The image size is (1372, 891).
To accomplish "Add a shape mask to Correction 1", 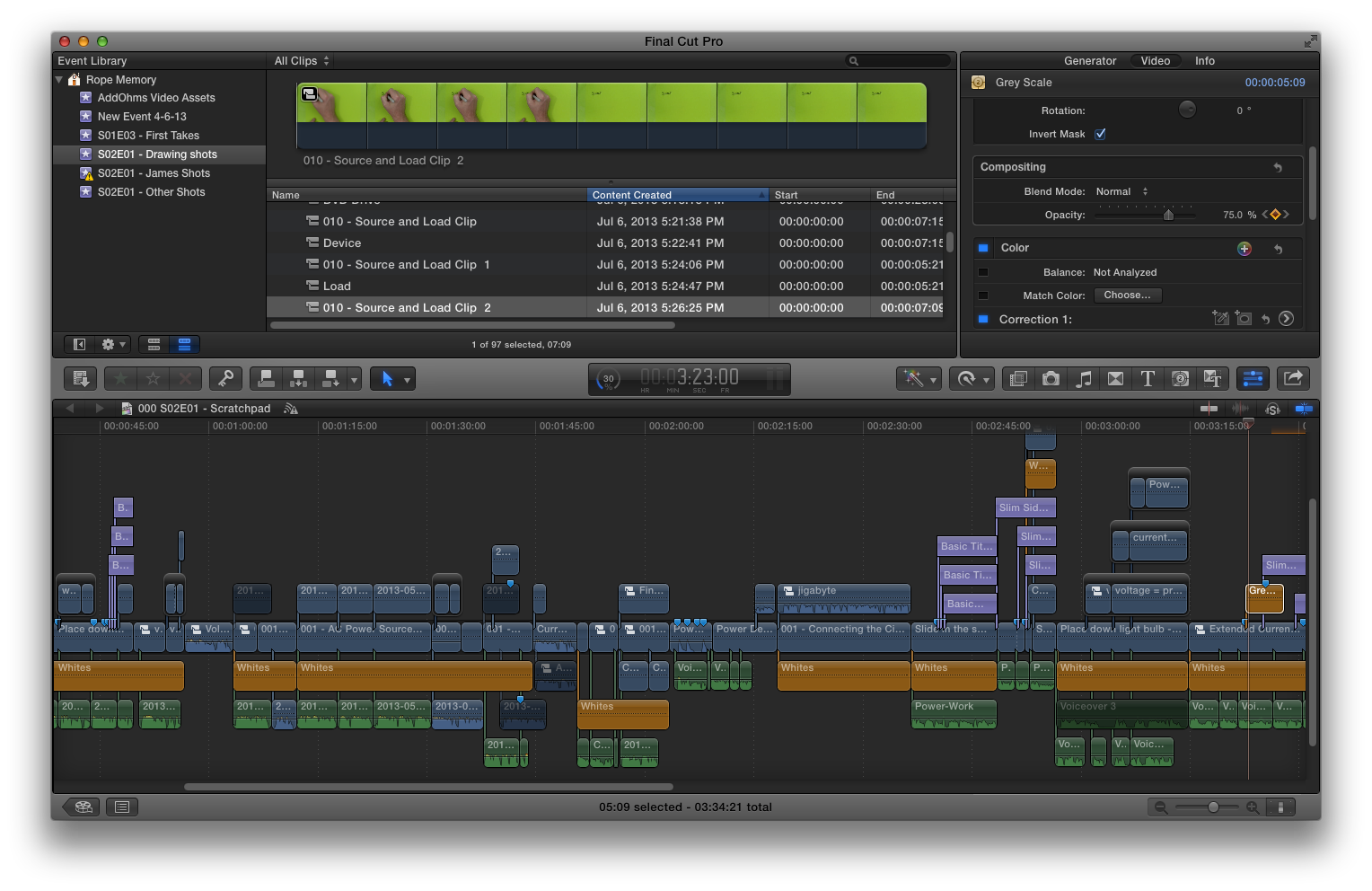I will click(1244, 318).
